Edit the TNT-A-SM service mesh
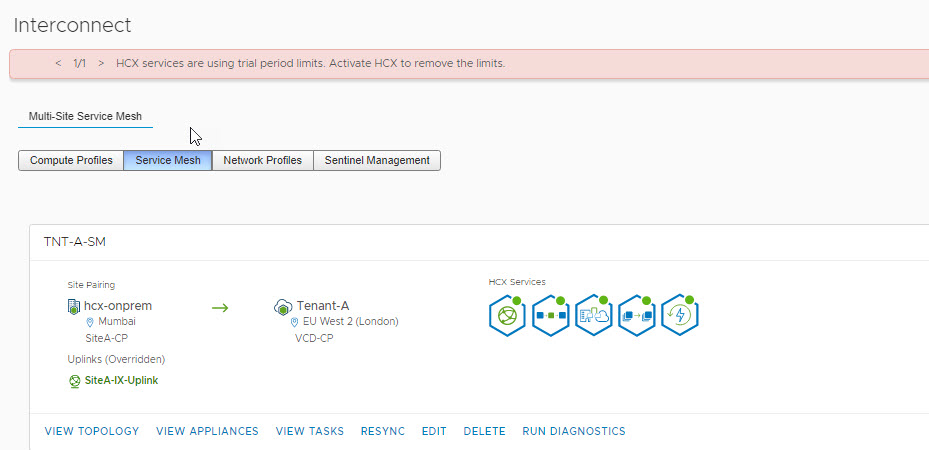The width and height of the screenshot is (929, 450). pos(434,431)
